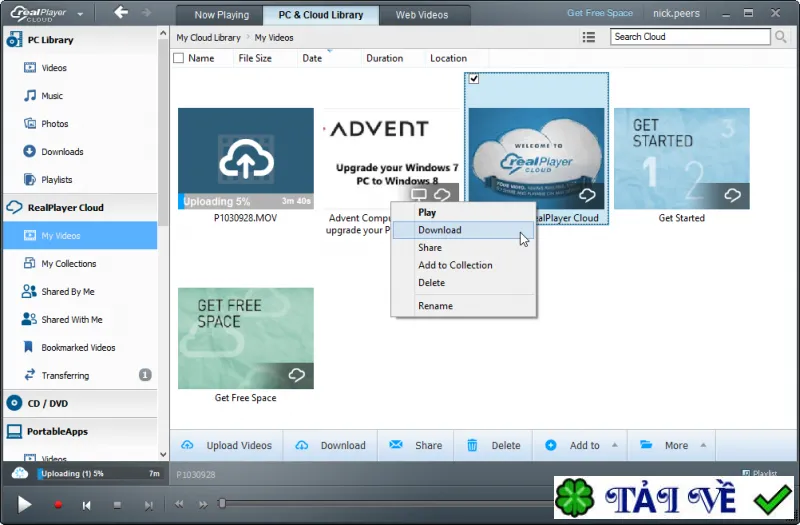Open the PortableApps section
This screenshot has height=525, width=800.
(x=80, y=432)
